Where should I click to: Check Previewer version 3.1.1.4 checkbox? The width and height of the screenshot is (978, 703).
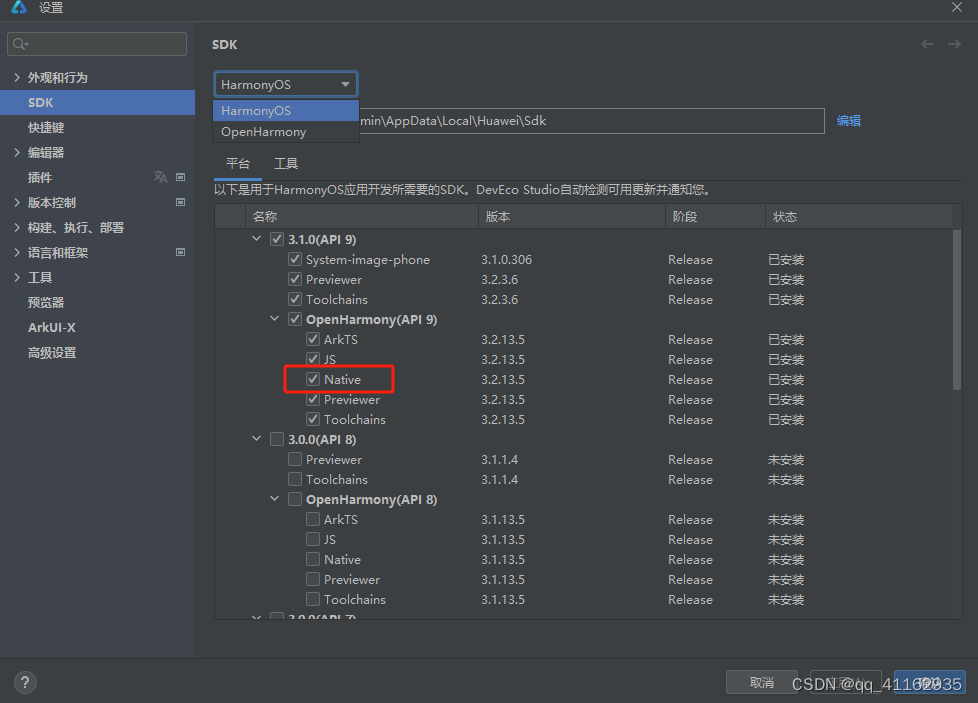pos(295,459)
